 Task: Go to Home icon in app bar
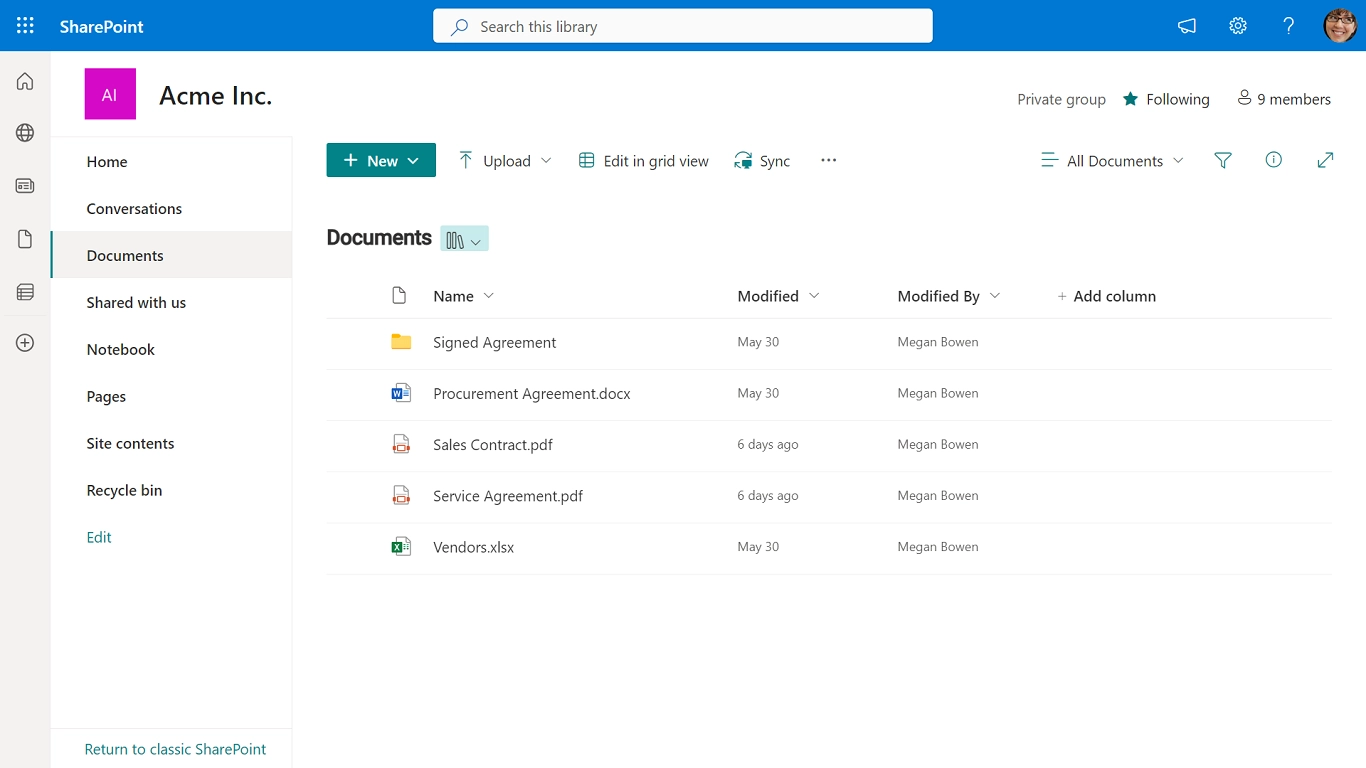click(25, 81)
